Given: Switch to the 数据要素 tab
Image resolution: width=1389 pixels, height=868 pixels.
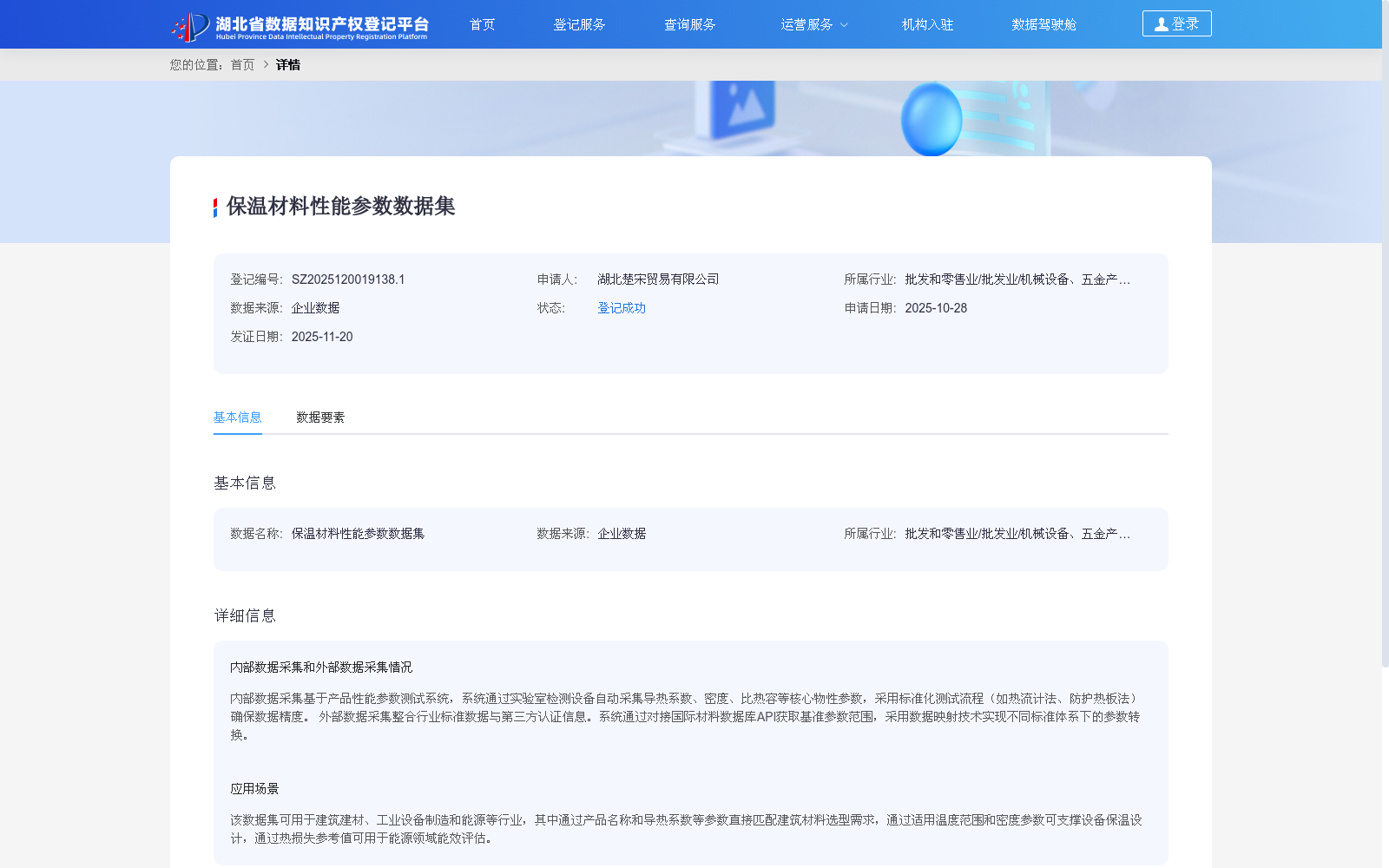Looking at the screenshot, I should pos(320,418).
